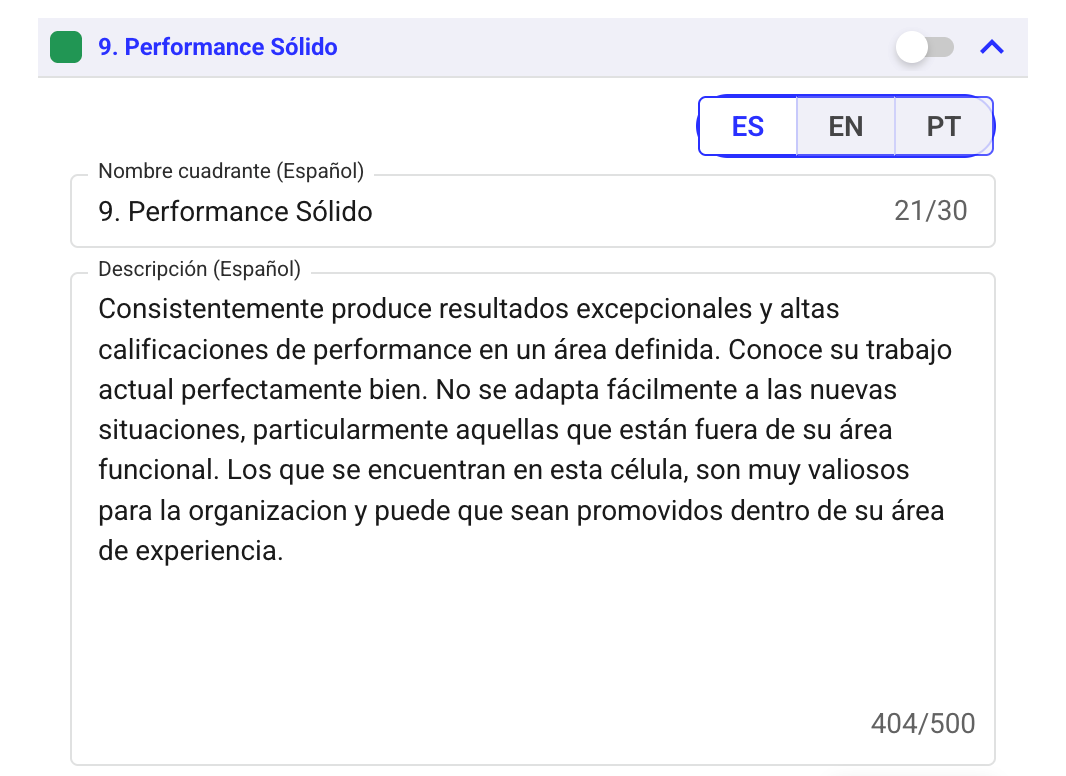
Task: Click the green quadrant color swatch
Action: tap(66, 47)
